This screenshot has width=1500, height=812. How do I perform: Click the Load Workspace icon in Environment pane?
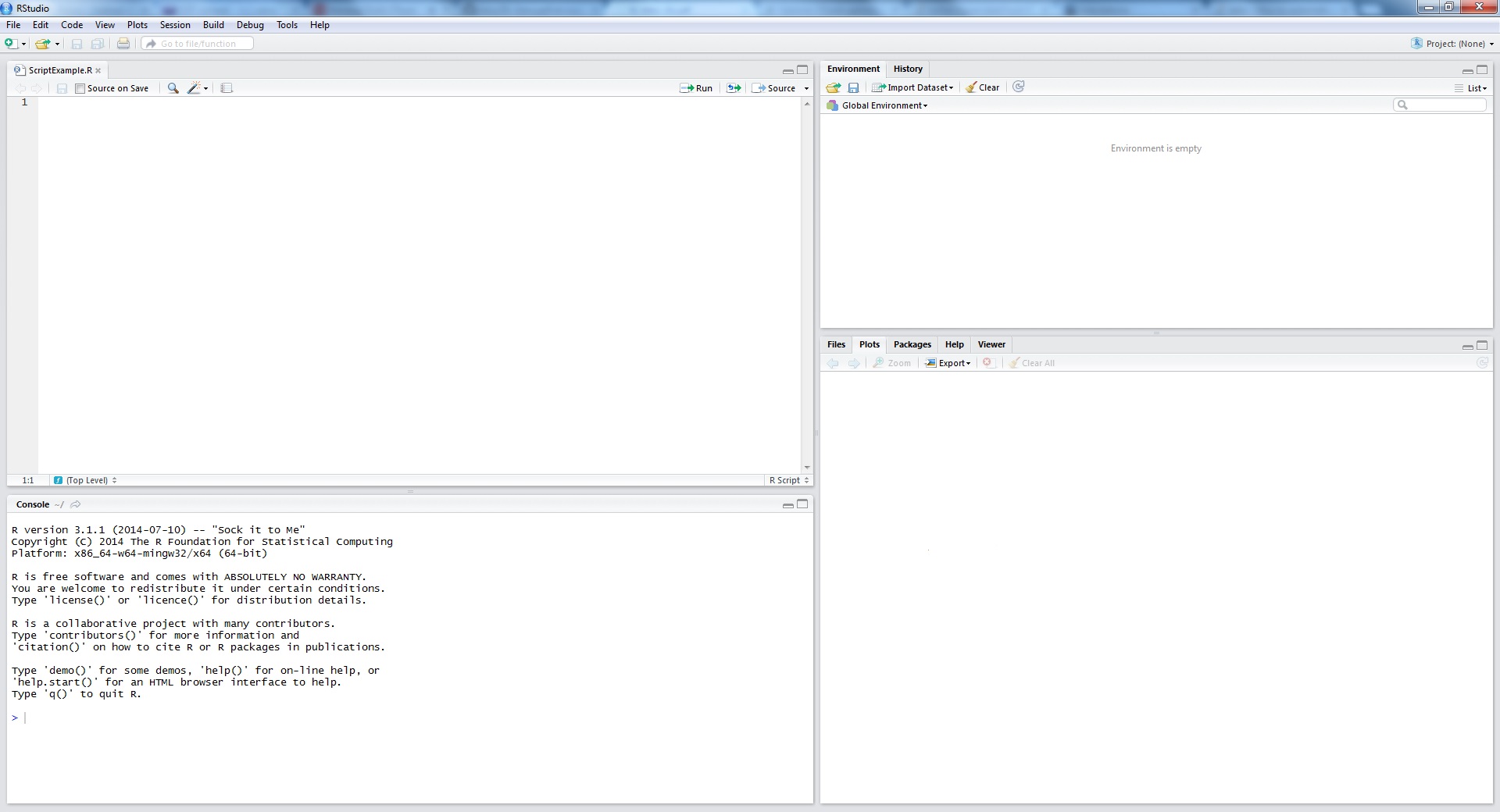coord(834,87)
